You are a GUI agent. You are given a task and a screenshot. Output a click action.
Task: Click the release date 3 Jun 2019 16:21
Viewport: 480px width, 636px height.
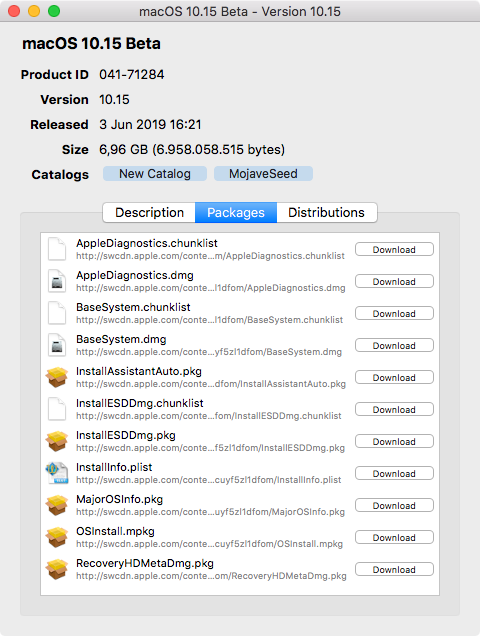[x=150, y=125]
